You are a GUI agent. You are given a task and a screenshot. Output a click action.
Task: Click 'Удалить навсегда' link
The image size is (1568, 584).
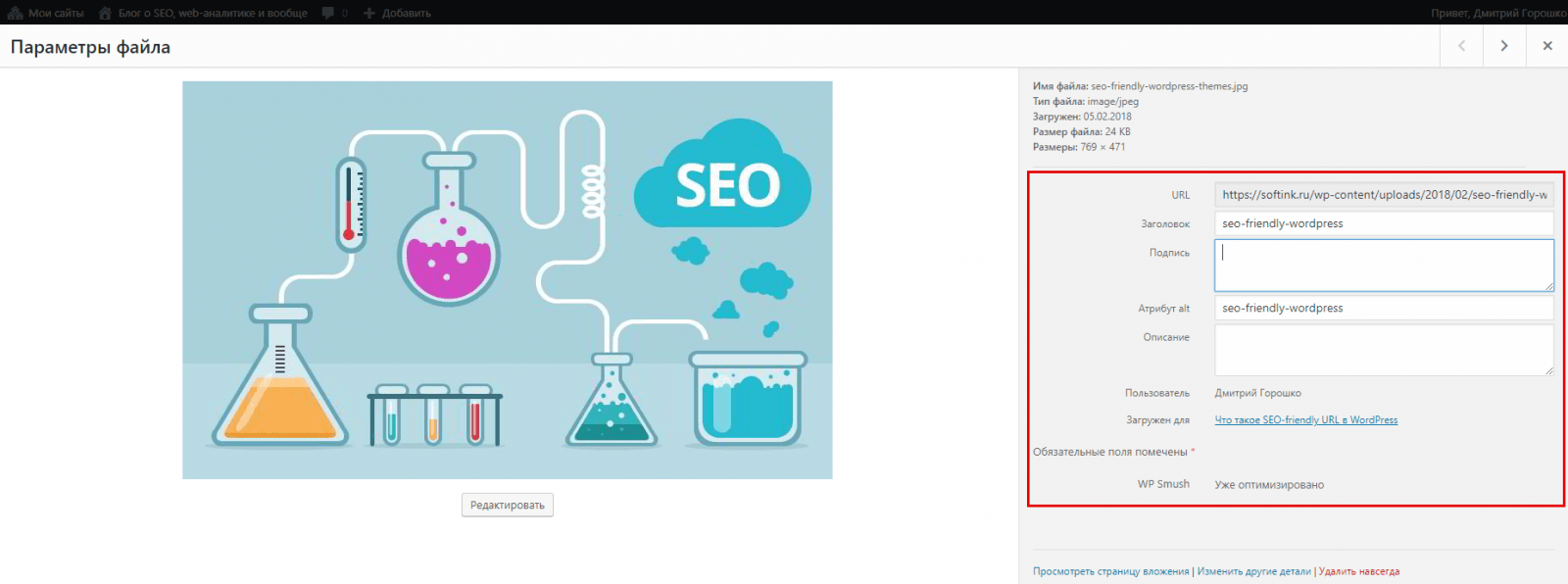(x=1358, y=571)
